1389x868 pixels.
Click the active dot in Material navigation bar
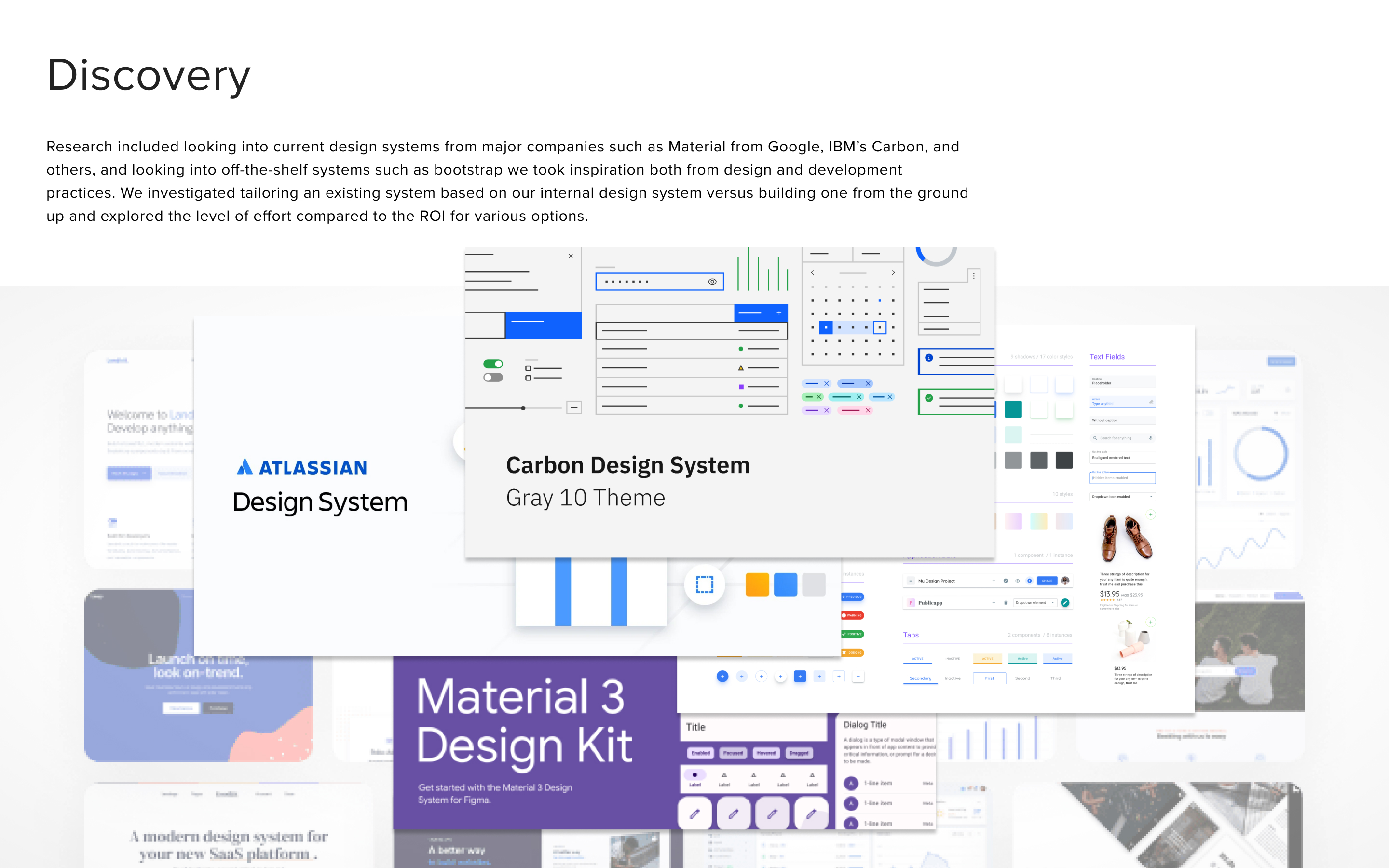point(694,775)
